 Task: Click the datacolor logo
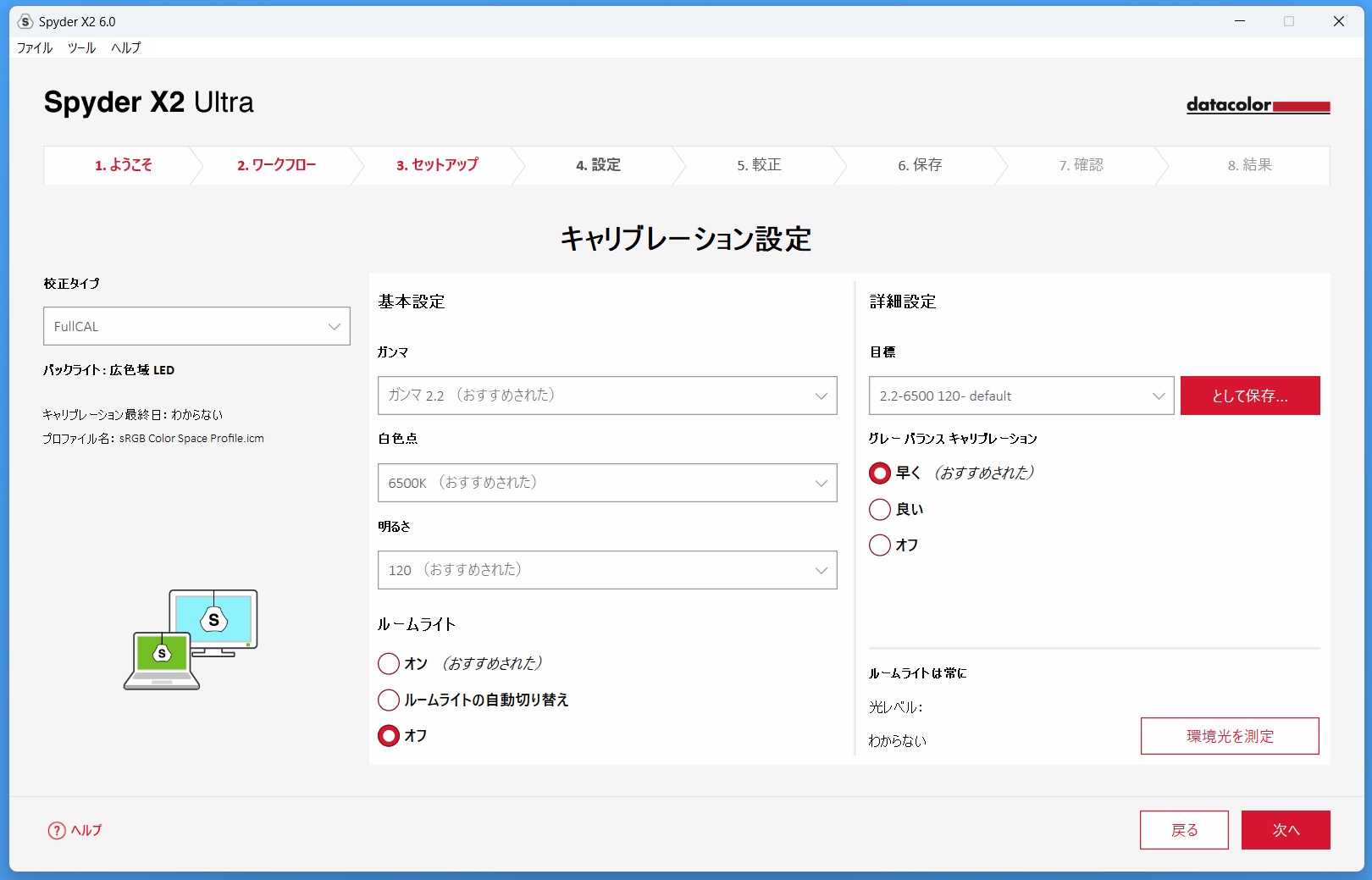pos(1258,105)
